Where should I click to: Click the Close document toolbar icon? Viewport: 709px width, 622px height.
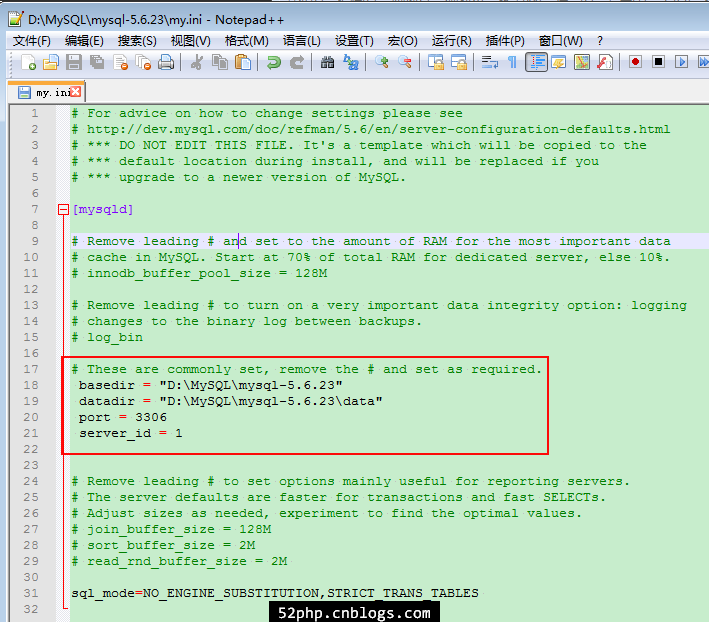120,62
